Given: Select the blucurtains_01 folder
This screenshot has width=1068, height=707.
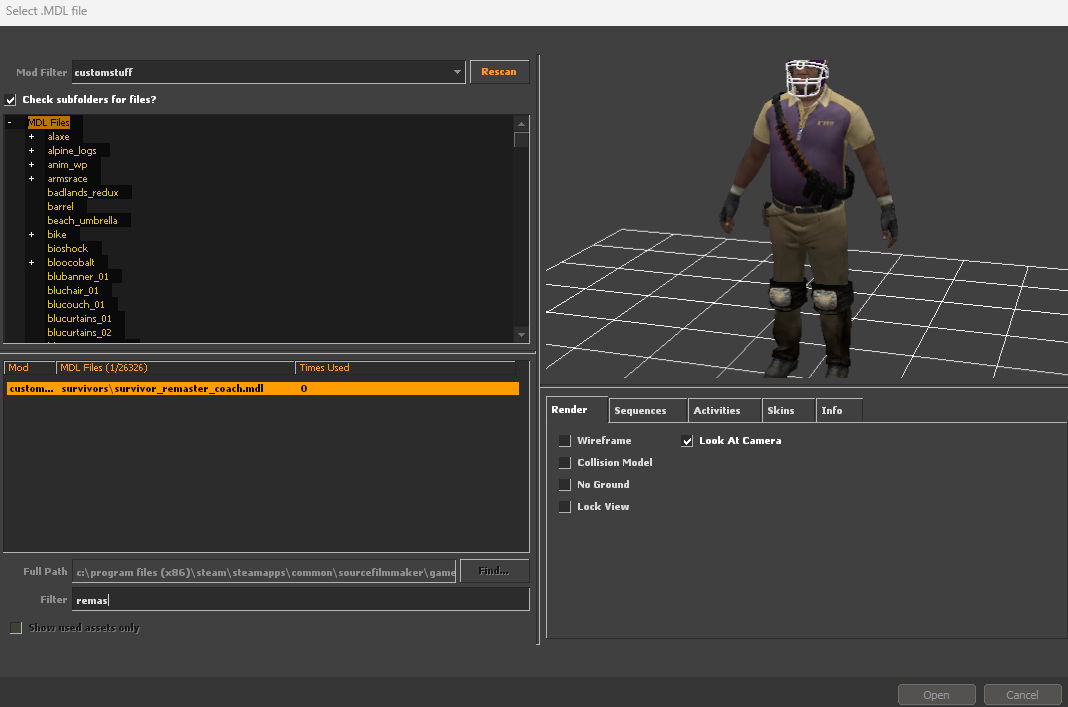Looking at the screenshot, I should point(79,319).
